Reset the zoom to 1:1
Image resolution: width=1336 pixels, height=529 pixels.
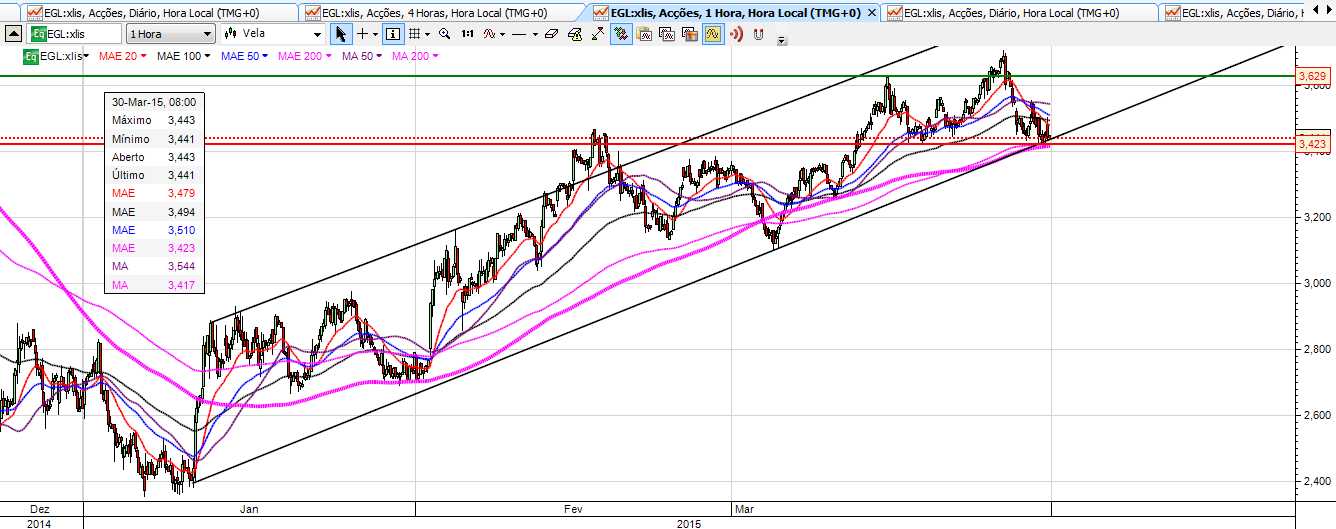click(x=467, y=34)
